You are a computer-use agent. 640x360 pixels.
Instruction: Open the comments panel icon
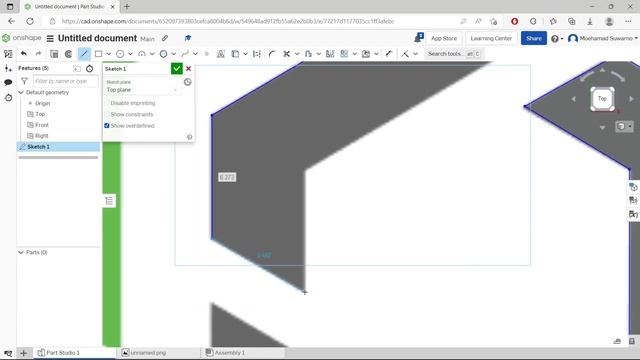(8, 82)
